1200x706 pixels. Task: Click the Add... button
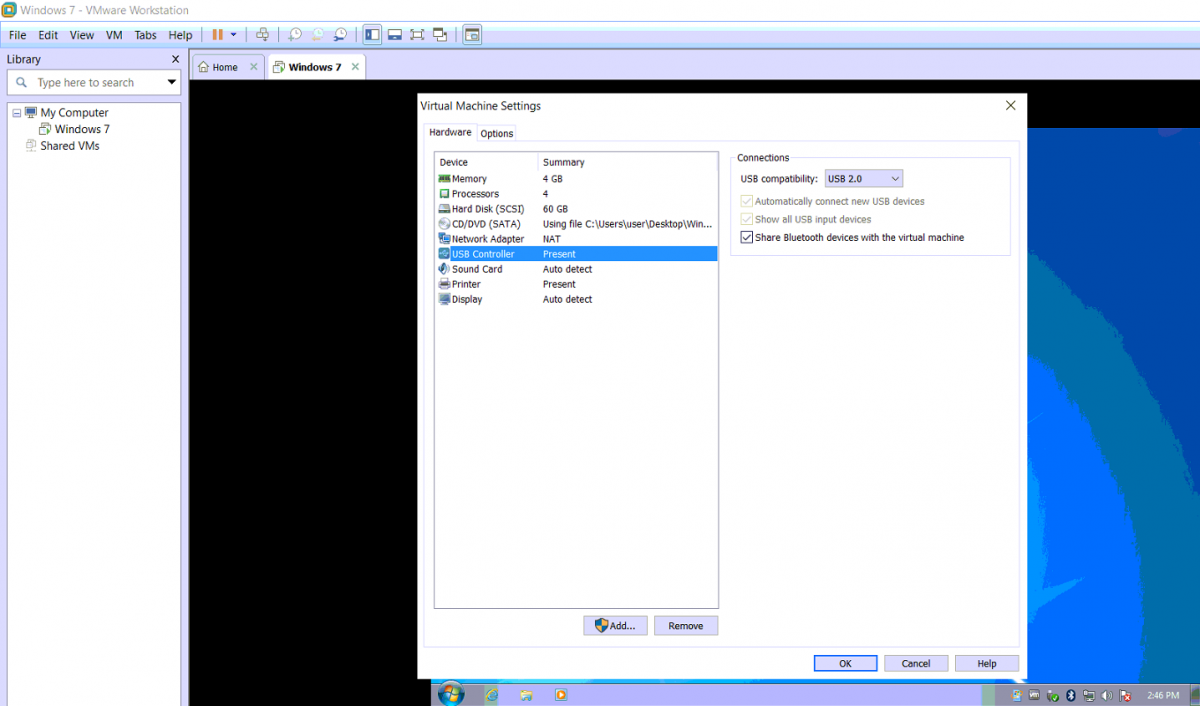pos(615,626)
